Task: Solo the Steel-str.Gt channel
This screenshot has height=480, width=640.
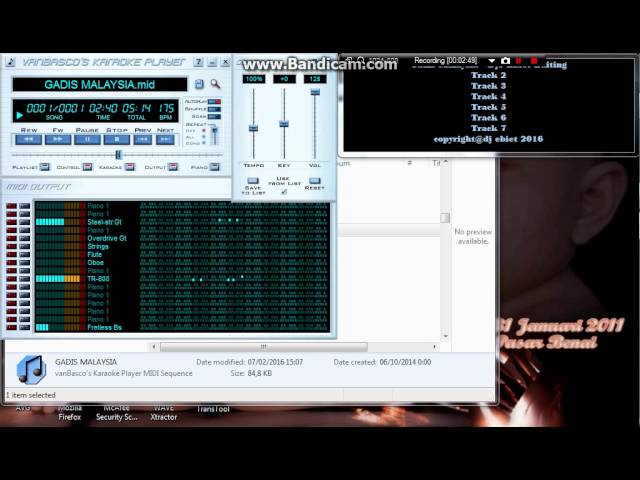Action: [x=24, y=222]
